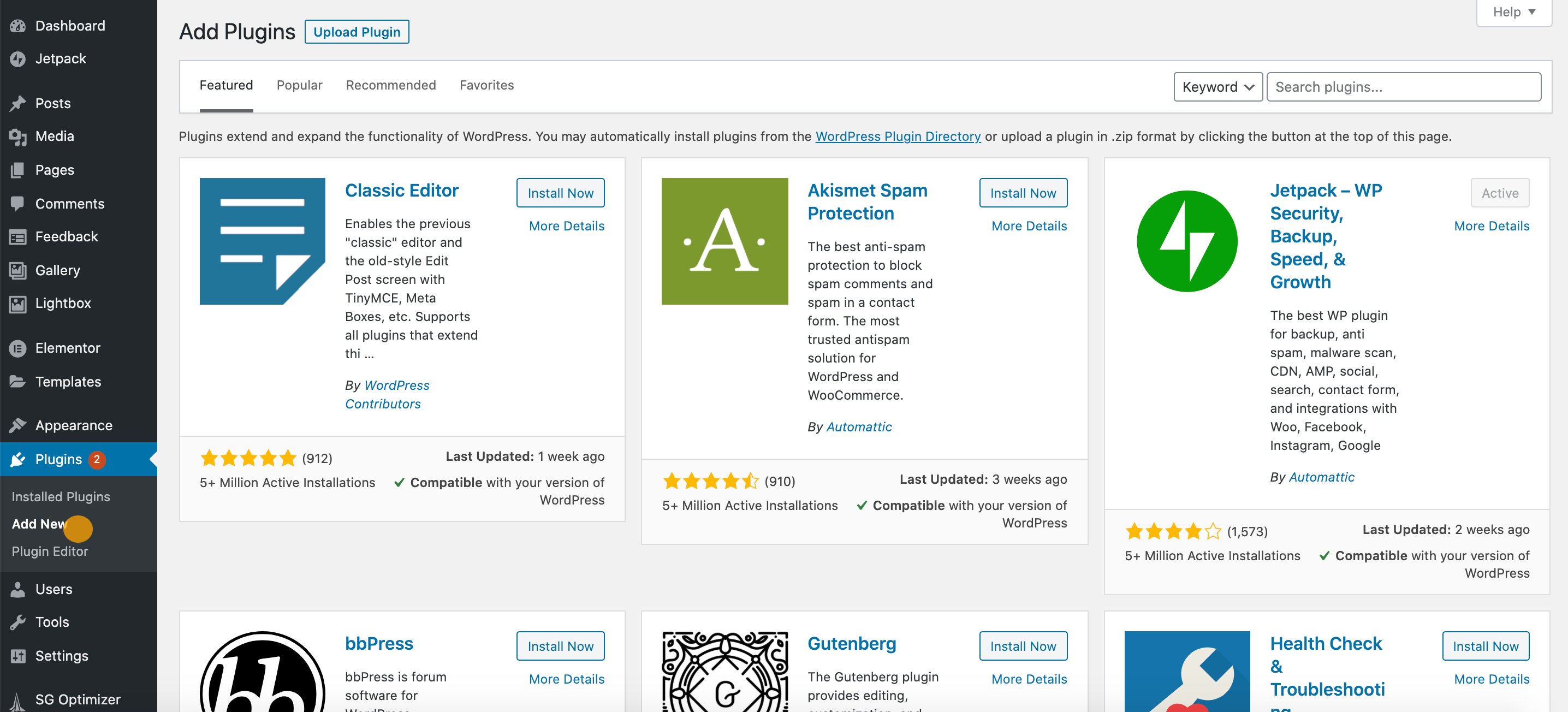Screen dimensions: 1568x712
Task: Click the Akismet plugin logo image
Action: pos(724,241)
